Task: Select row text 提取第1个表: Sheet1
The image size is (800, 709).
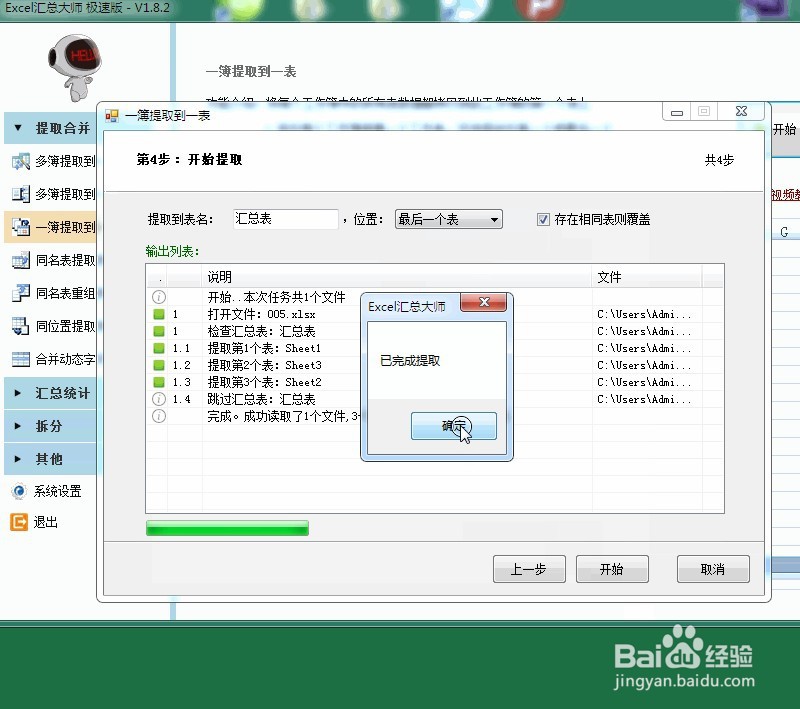Action: tap(264, 348)
